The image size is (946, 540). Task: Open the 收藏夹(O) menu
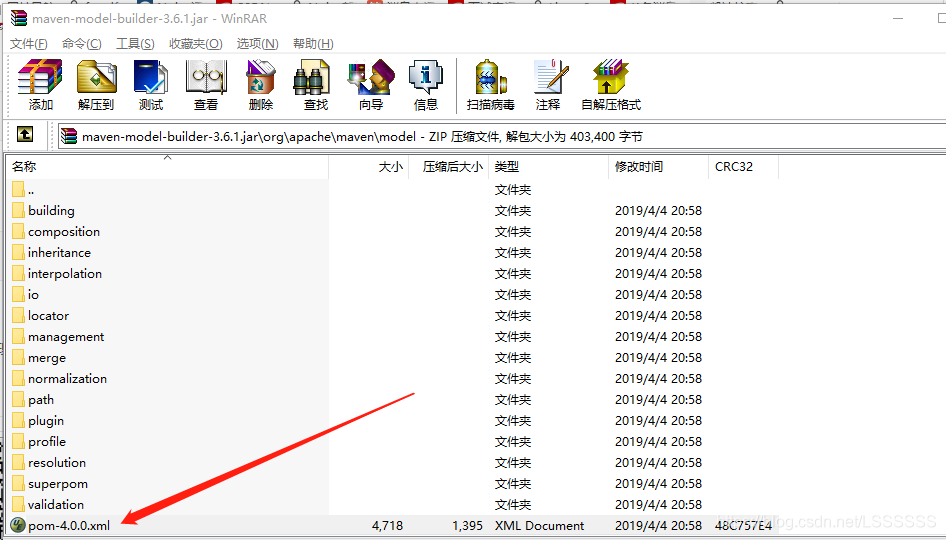(195, 43)
